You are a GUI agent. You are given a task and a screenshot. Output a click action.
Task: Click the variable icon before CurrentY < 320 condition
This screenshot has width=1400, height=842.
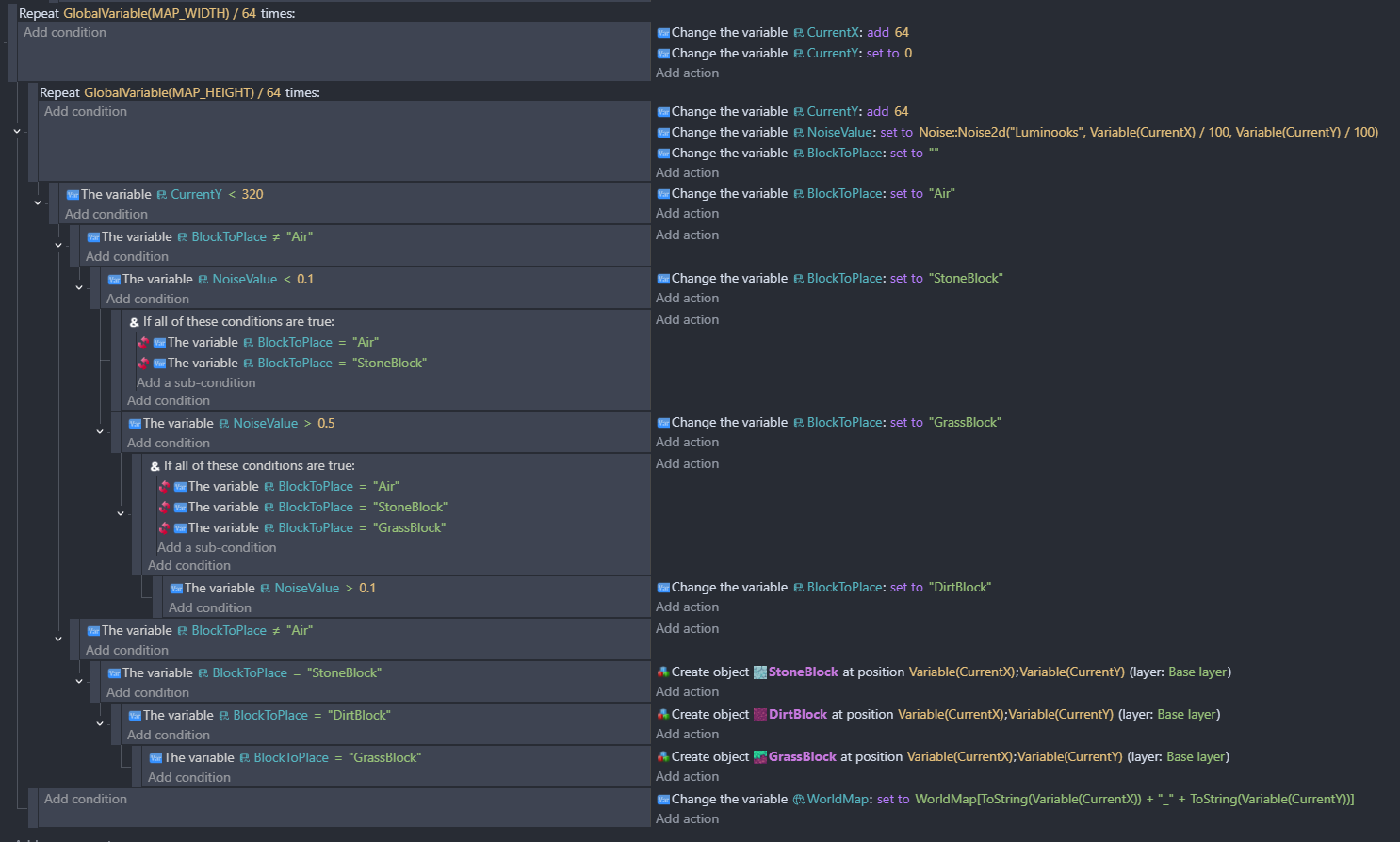pyautogui.click(x=73, y=195)
